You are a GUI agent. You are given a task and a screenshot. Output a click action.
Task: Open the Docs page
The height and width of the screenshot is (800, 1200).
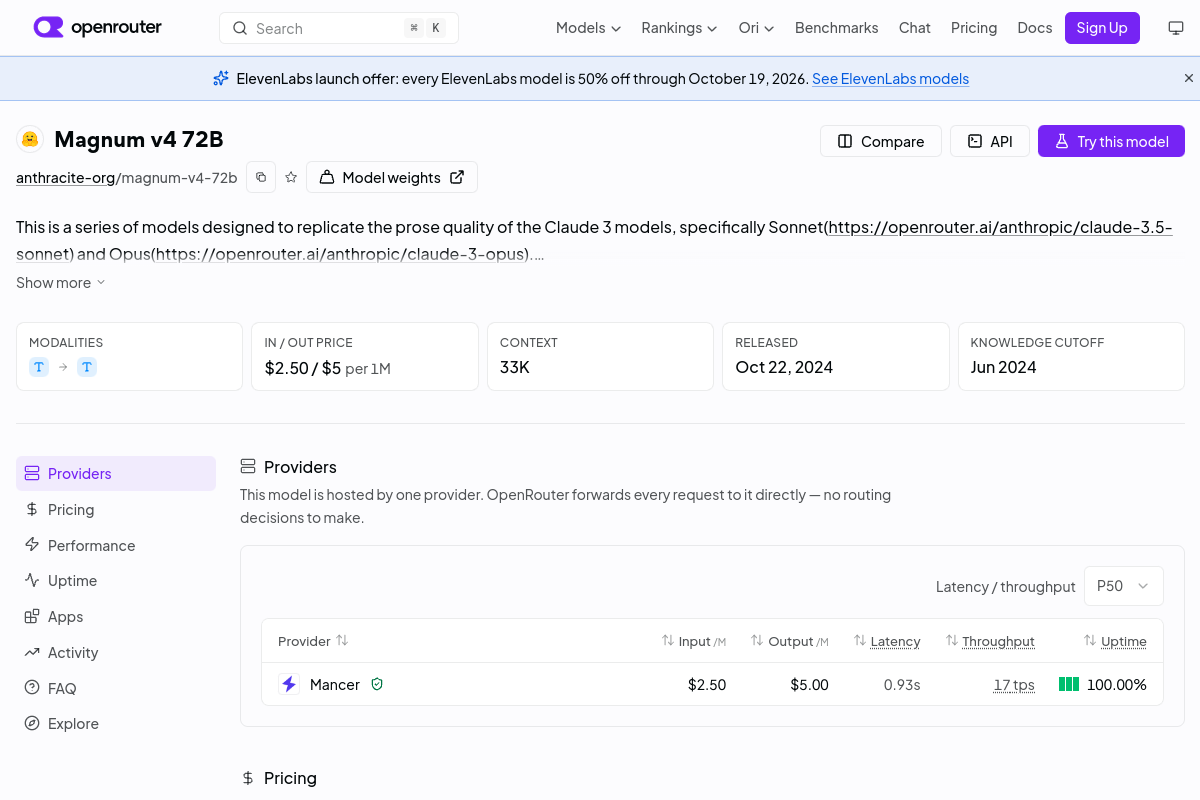1034,28
